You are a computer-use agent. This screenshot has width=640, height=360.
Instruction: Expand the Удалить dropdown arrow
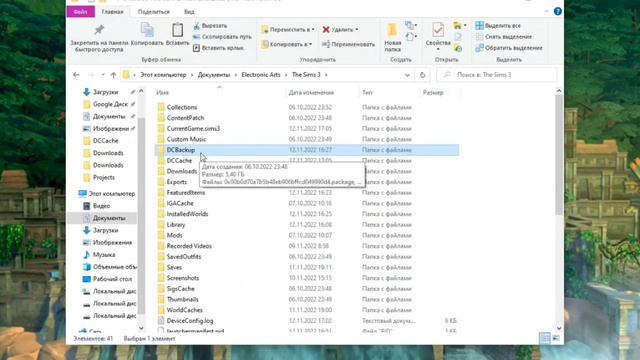[357, 29]
